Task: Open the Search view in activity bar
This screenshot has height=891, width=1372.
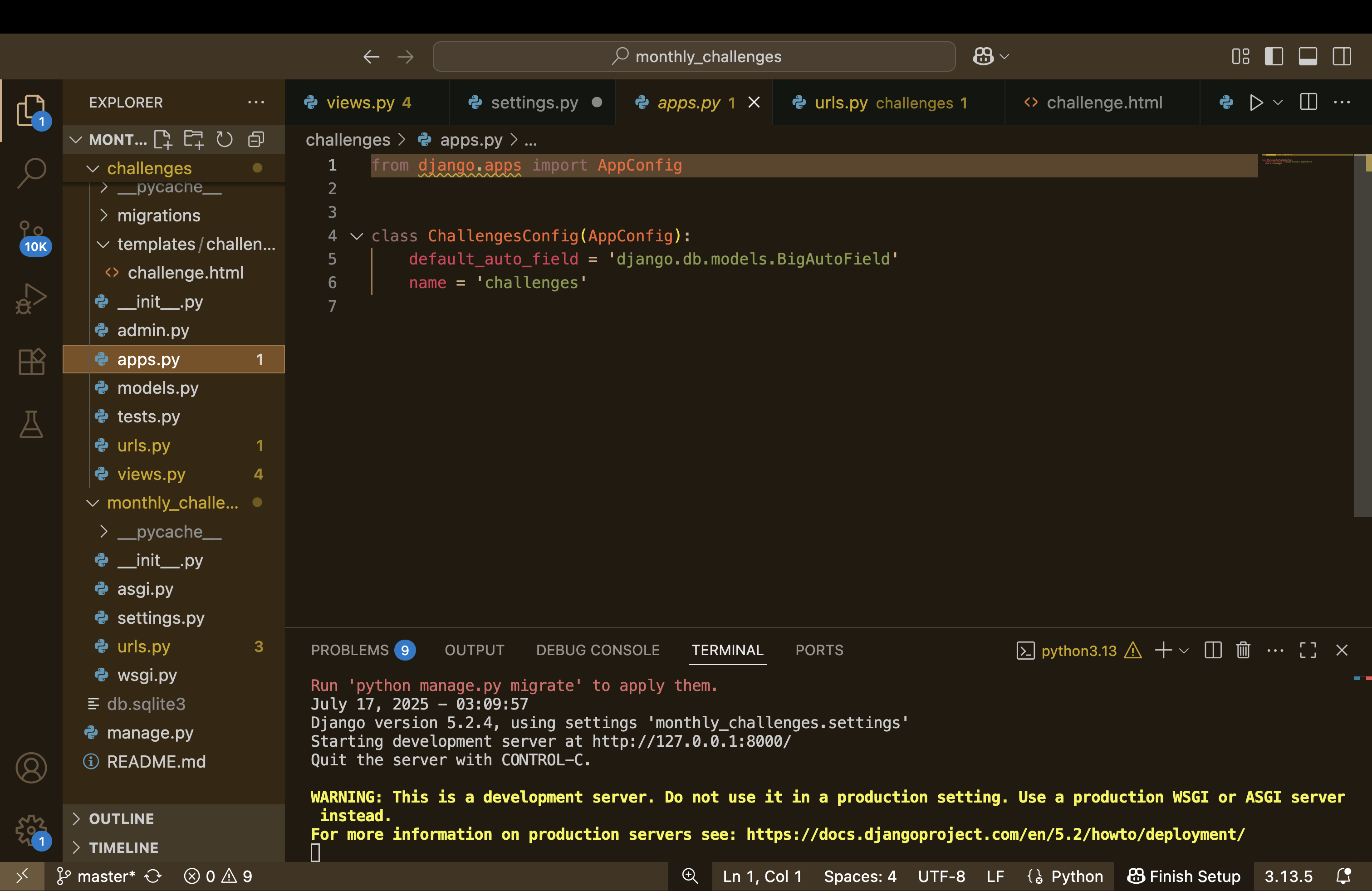Action: 31,172
